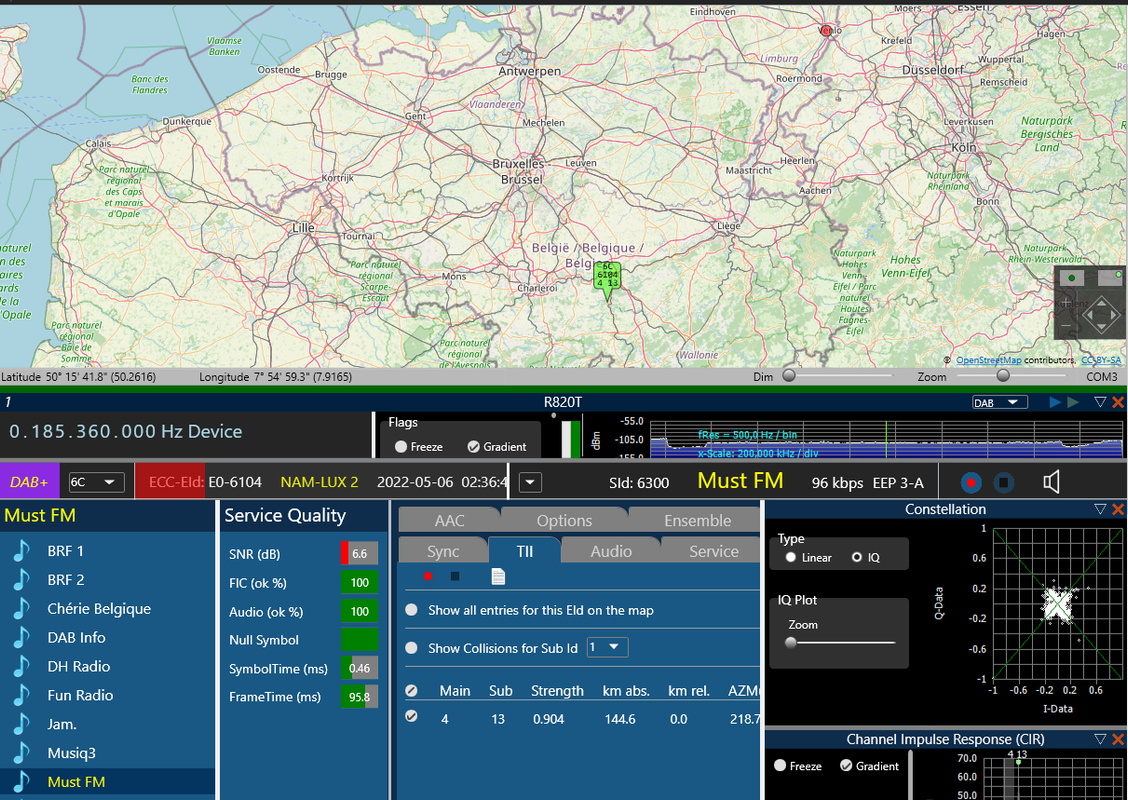The width and height of the screenshot is (1128, 800).
Task: Click the green 6C 6104 transmitter marker on the map
Action: pyautogui.click(x=607, y=277)
